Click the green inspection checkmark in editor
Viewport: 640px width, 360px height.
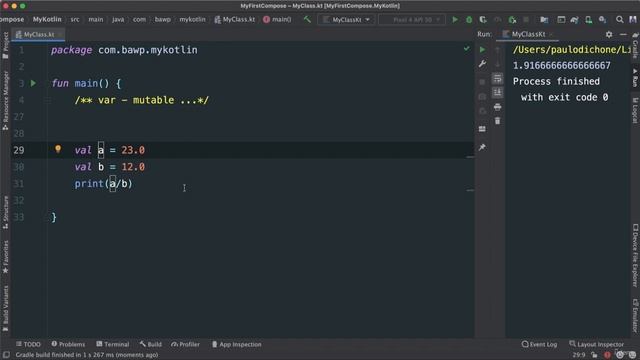coord(466,49)
